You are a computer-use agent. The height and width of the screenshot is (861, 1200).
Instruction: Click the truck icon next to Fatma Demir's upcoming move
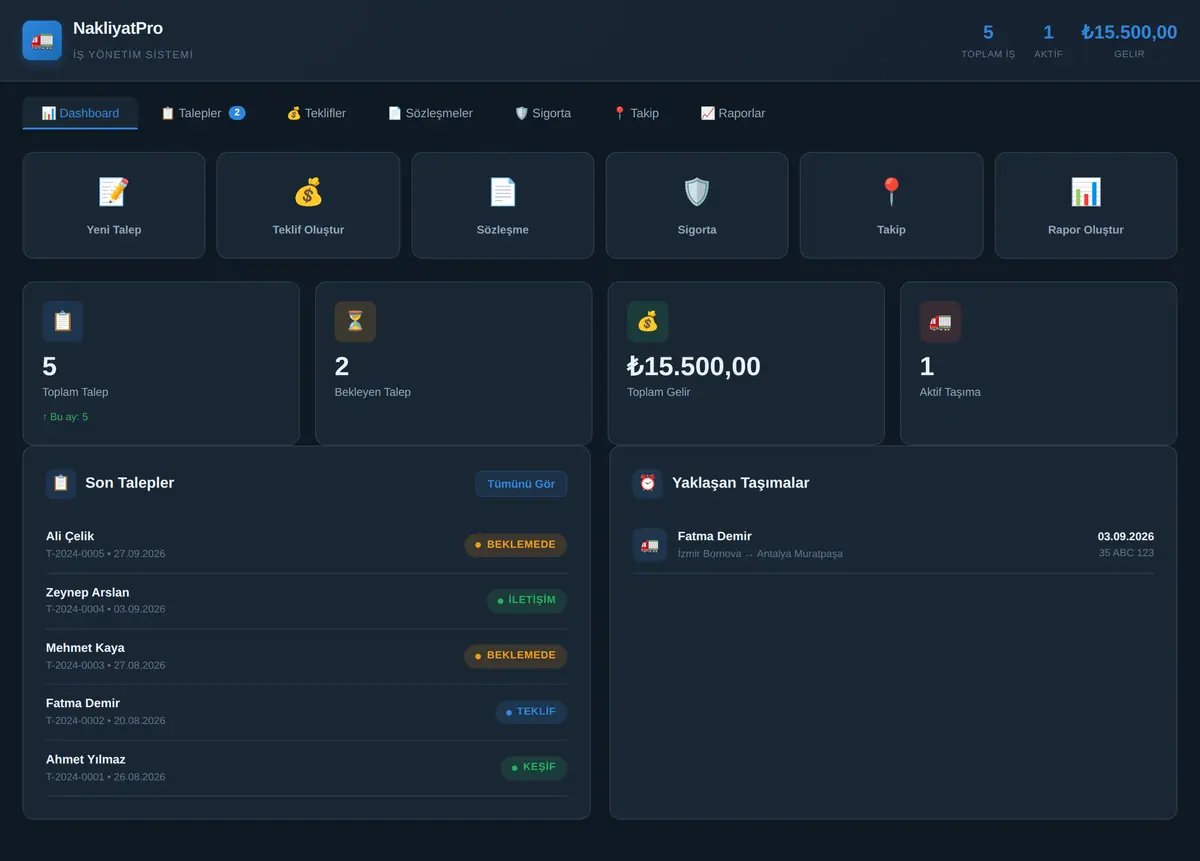[x=650, y=545]
